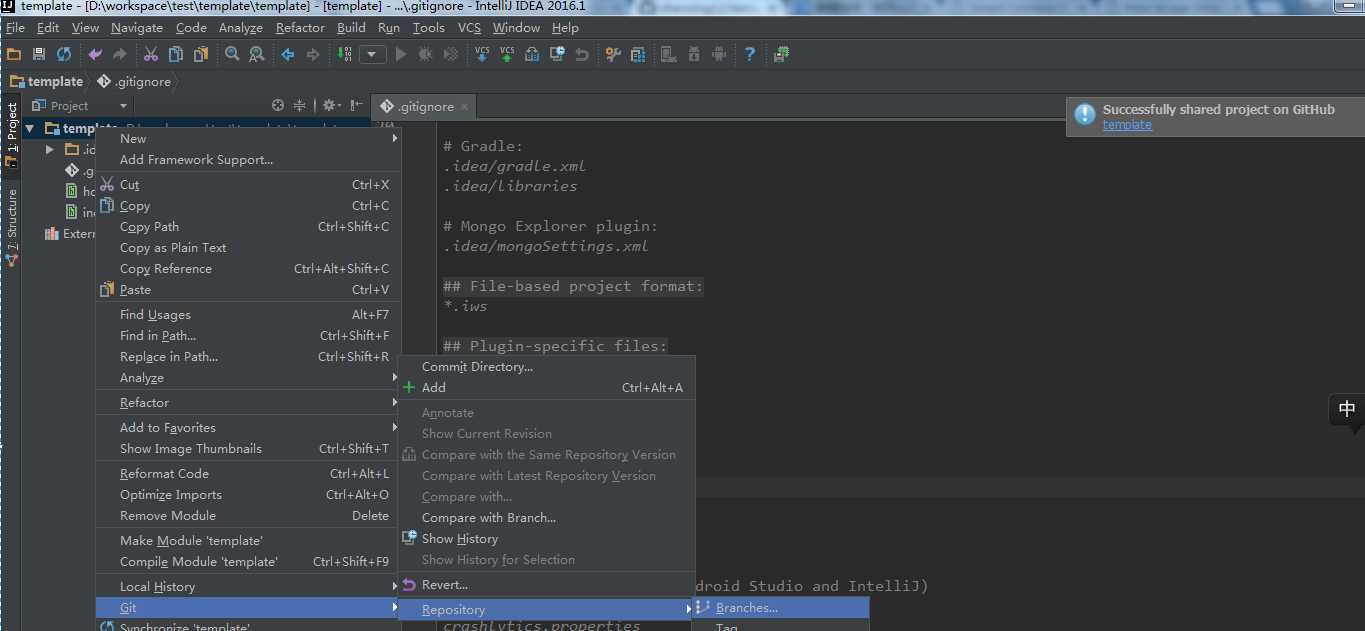Open the VCS menu in menu bar
Image resolution: width=1365 pixels, height=631 pixels.
[x=469, y=27]
